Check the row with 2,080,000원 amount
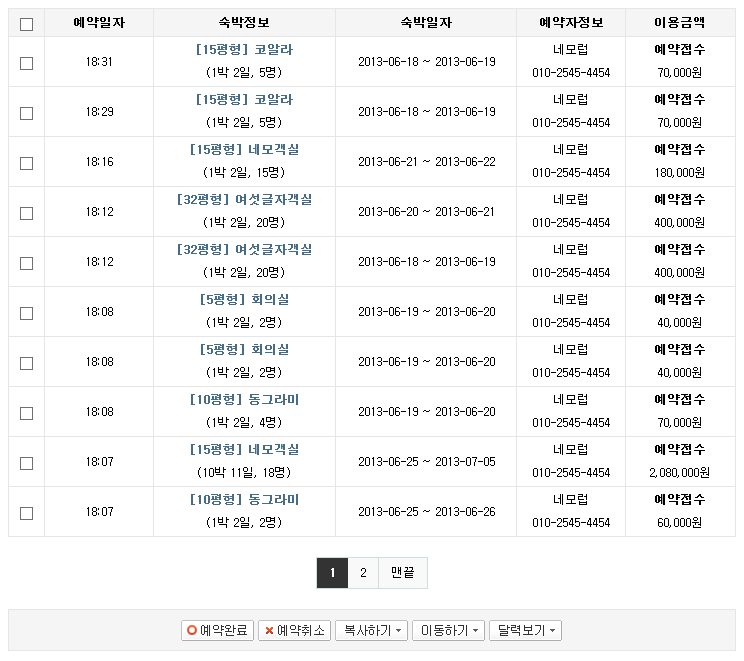The height and width of the screenshot is (661, 744). pos(26,463)
